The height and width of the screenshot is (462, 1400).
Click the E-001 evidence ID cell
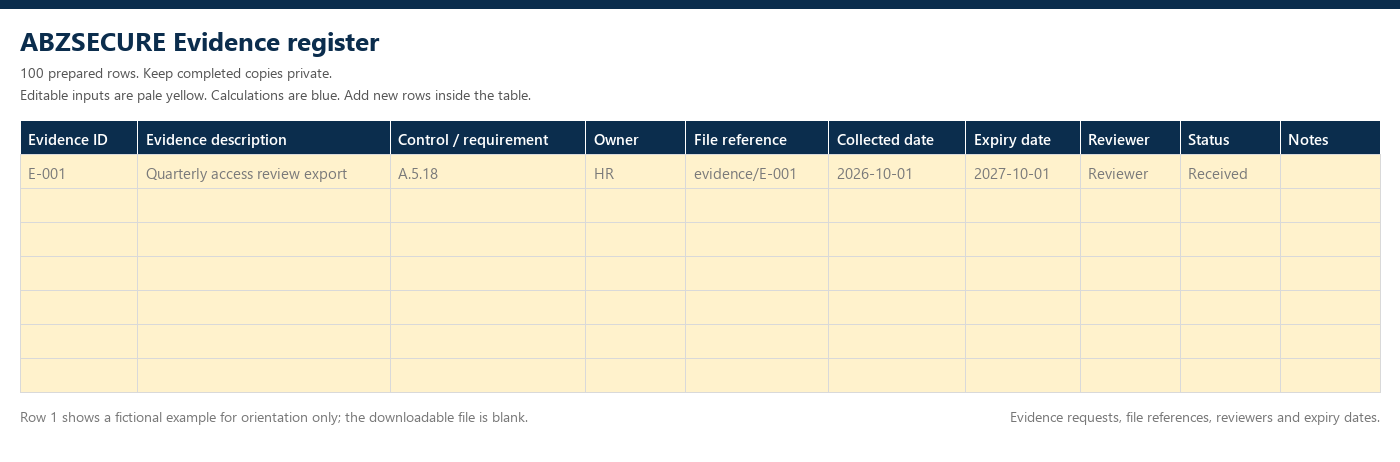tap(79, 172)
